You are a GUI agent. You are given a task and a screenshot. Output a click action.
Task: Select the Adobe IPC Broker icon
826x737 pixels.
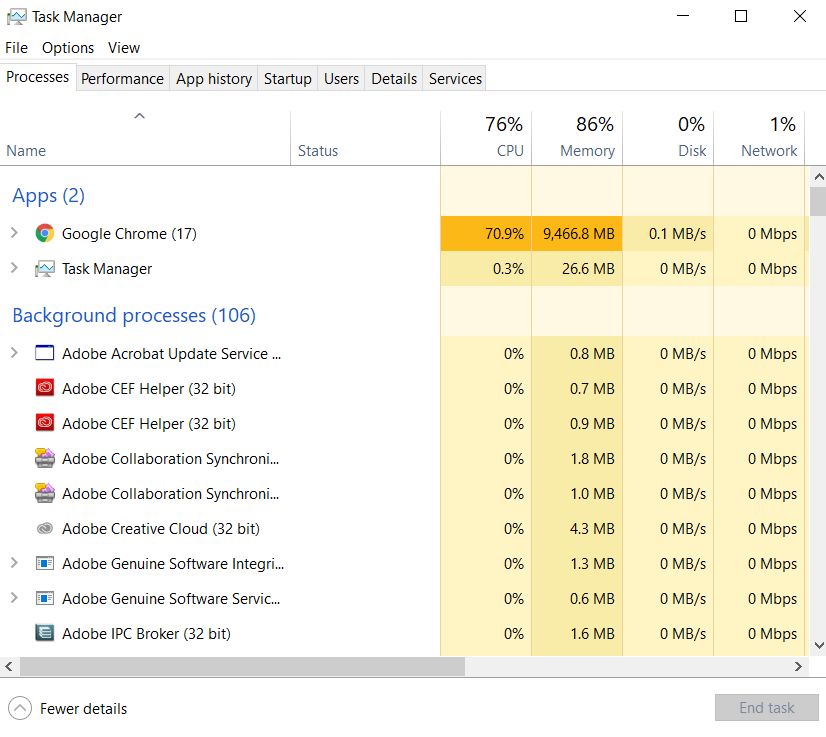coord(44,634)
